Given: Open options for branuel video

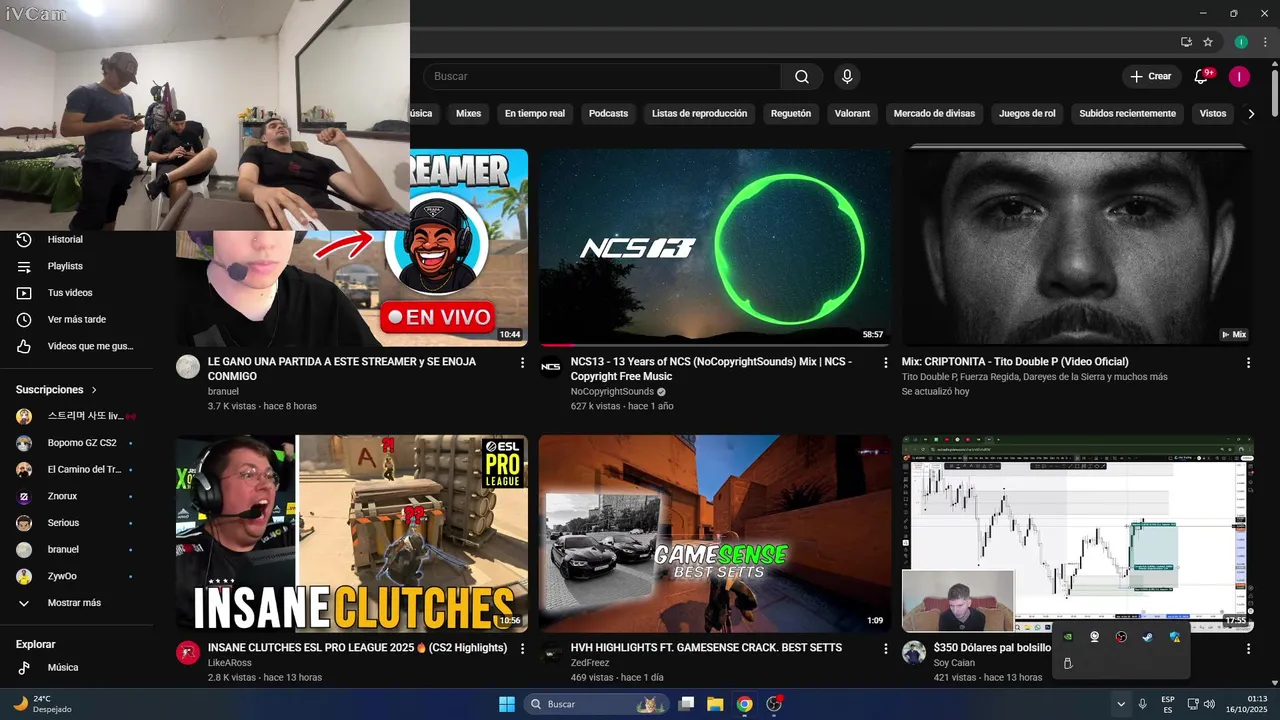Looking at the screenshot, I should [x=522, y=363].
